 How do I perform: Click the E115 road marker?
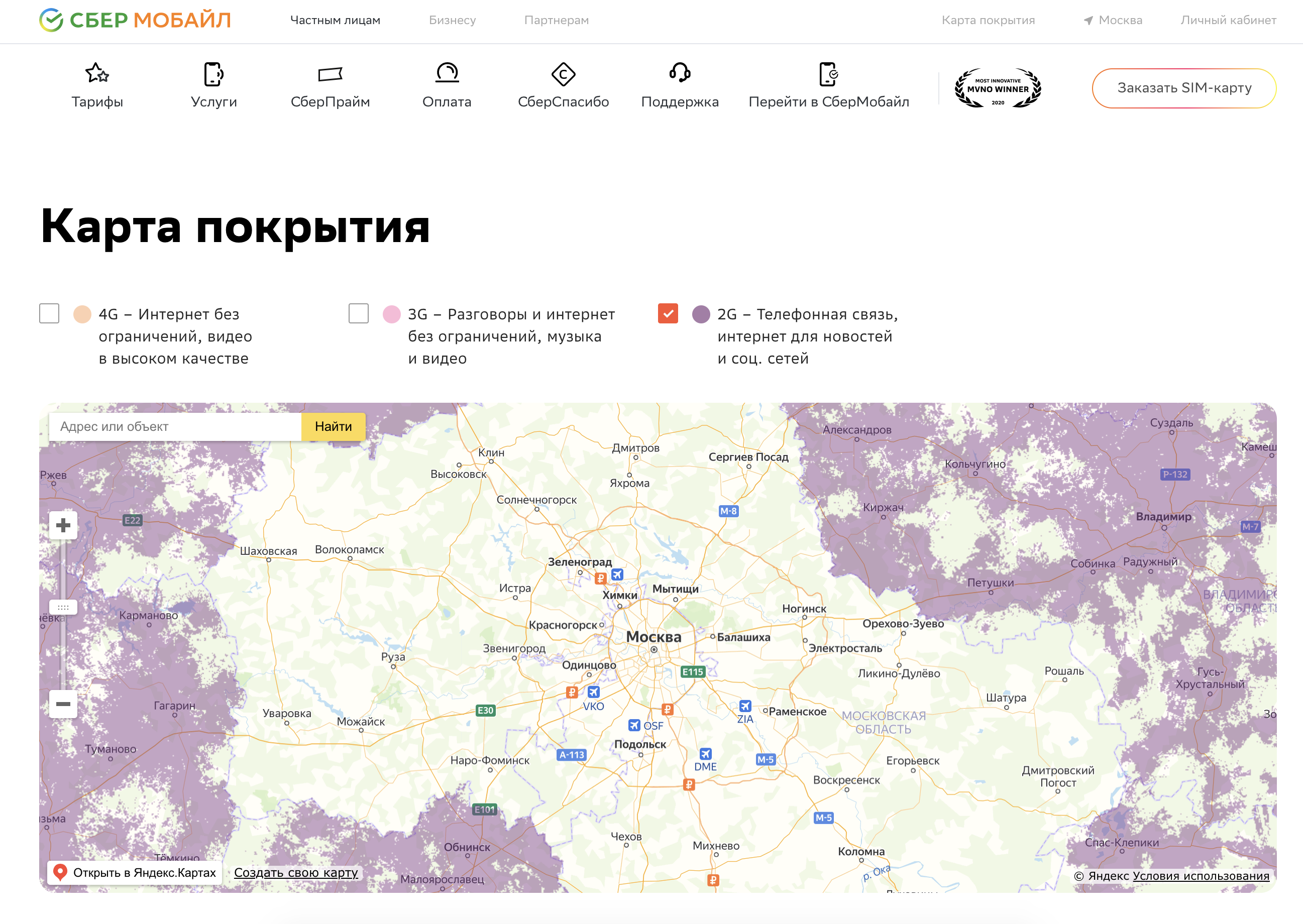(693, 672)
